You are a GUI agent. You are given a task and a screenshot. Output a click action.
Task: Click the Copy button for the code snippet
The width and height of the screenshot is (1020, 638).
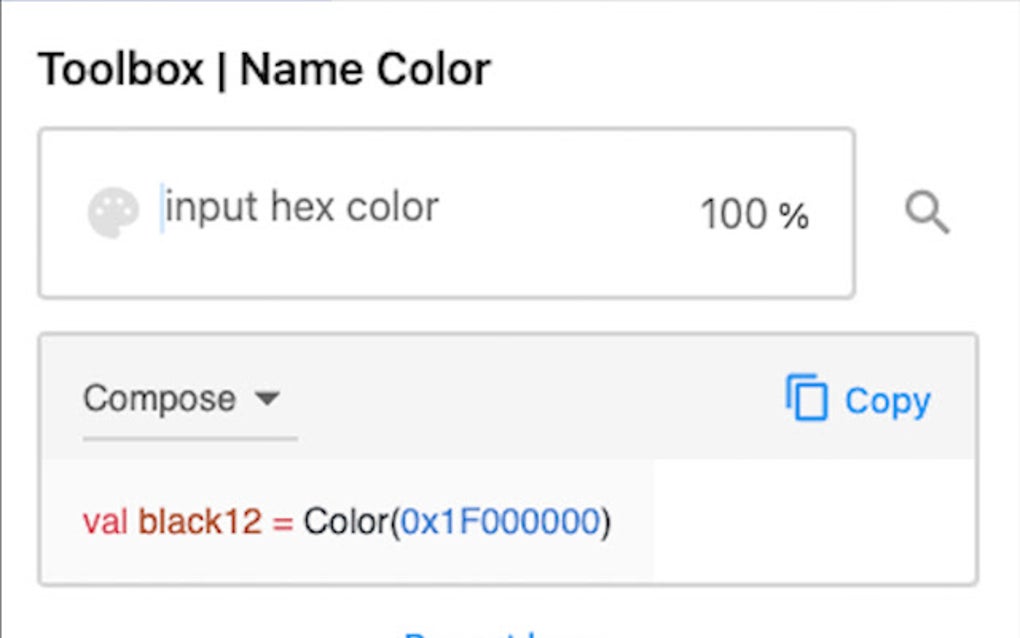888,400
